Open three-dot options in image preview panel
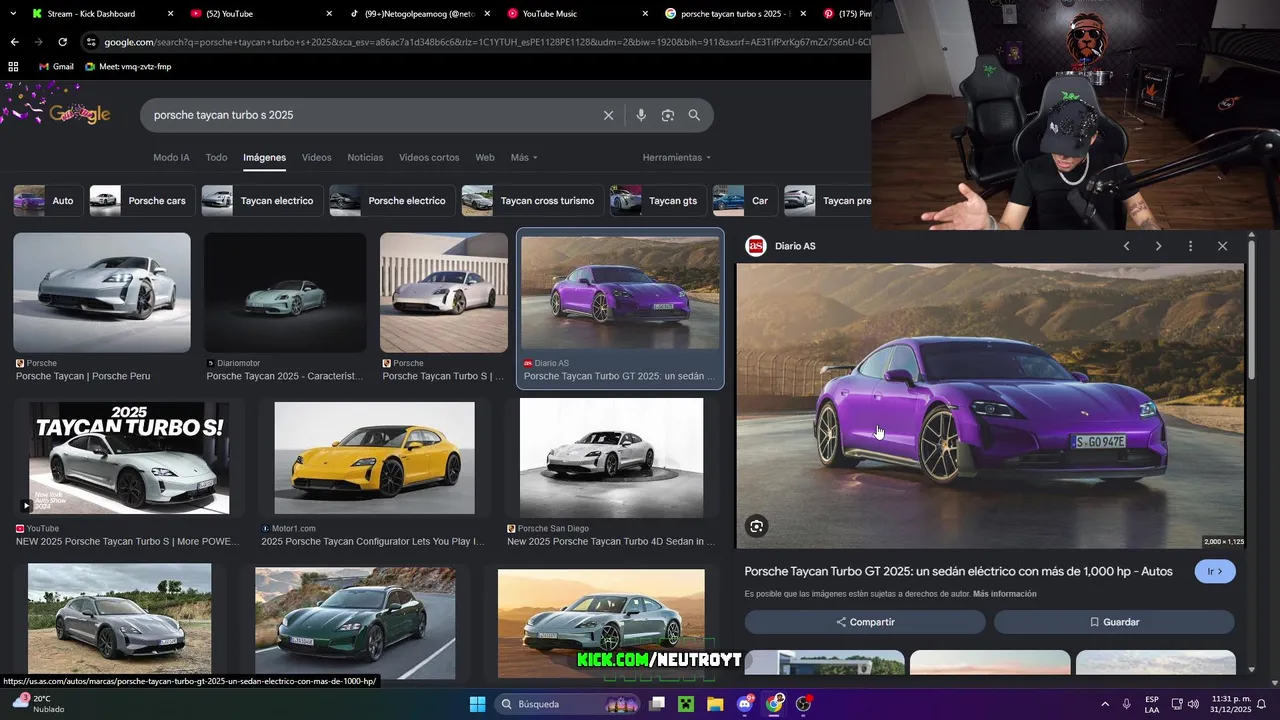Image resolution: width=1280 pixels, height=720 pixels. pos(1190,246)
